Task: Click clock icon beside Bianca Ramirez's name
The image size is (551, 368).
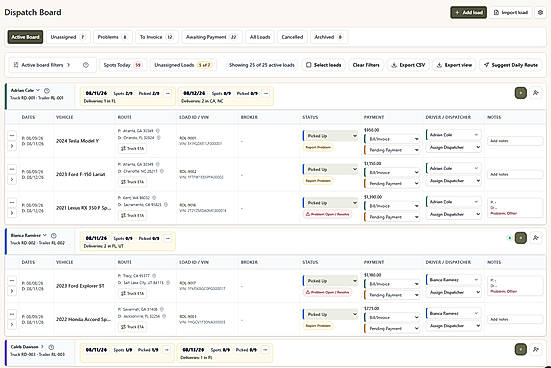Action: coord(54,235)
